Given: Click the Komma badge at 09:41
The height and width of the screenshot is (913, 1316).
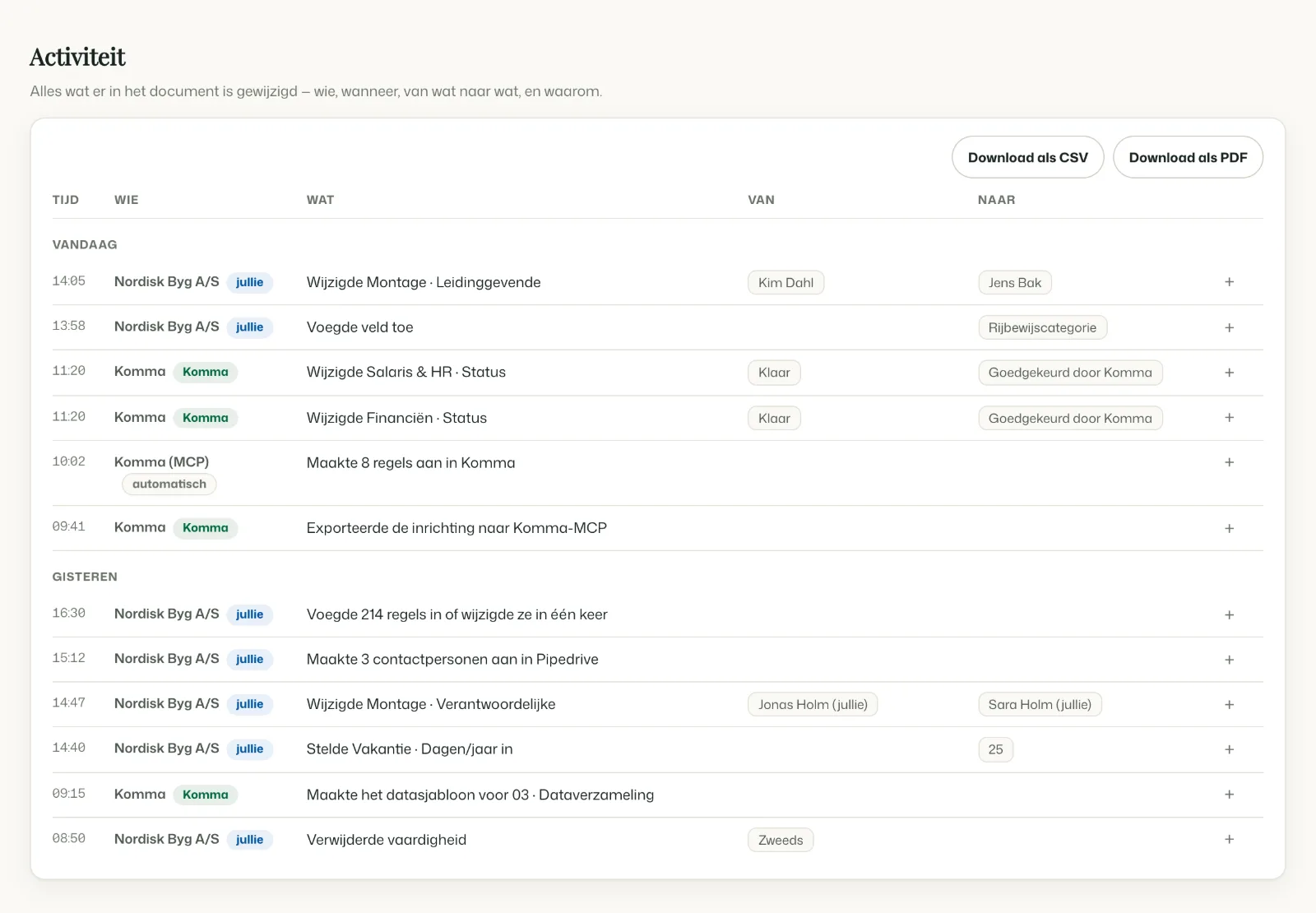Looking at the screenshot, I should 206,528.
